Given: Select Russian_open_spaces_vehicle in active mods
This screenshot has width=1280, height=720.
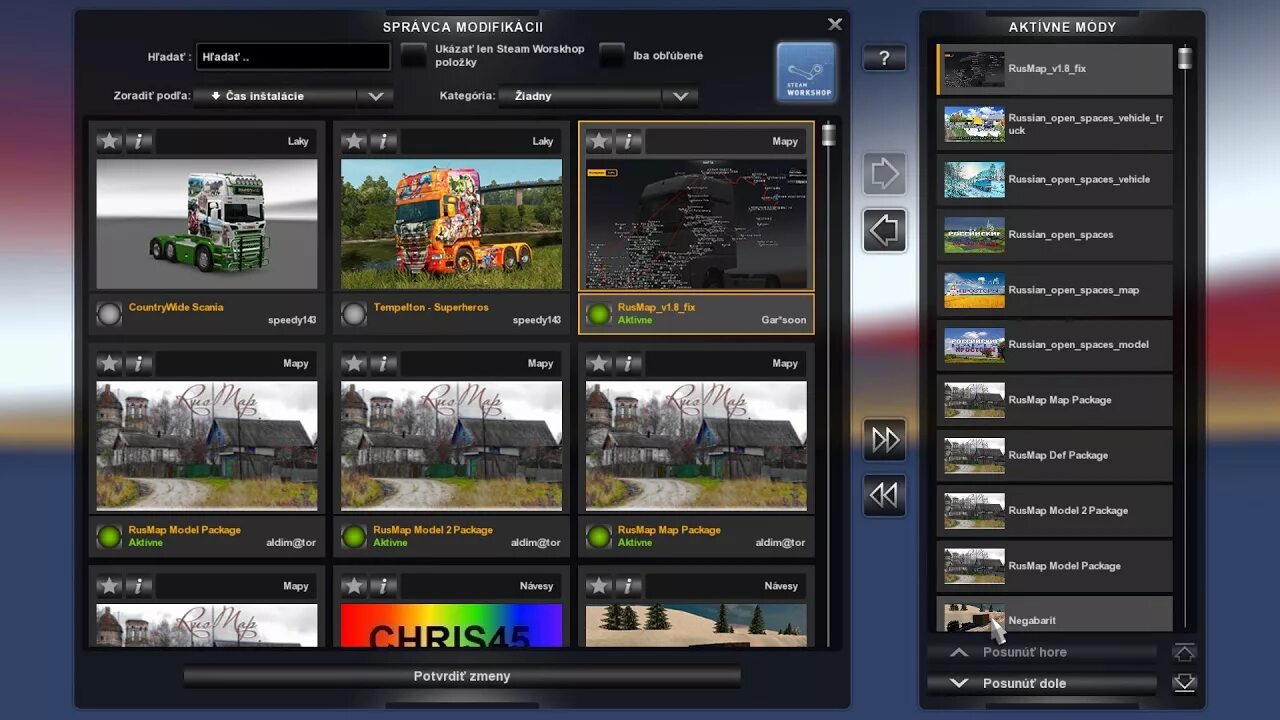Looking at the screenshot, I should (x=1055, y=179).
